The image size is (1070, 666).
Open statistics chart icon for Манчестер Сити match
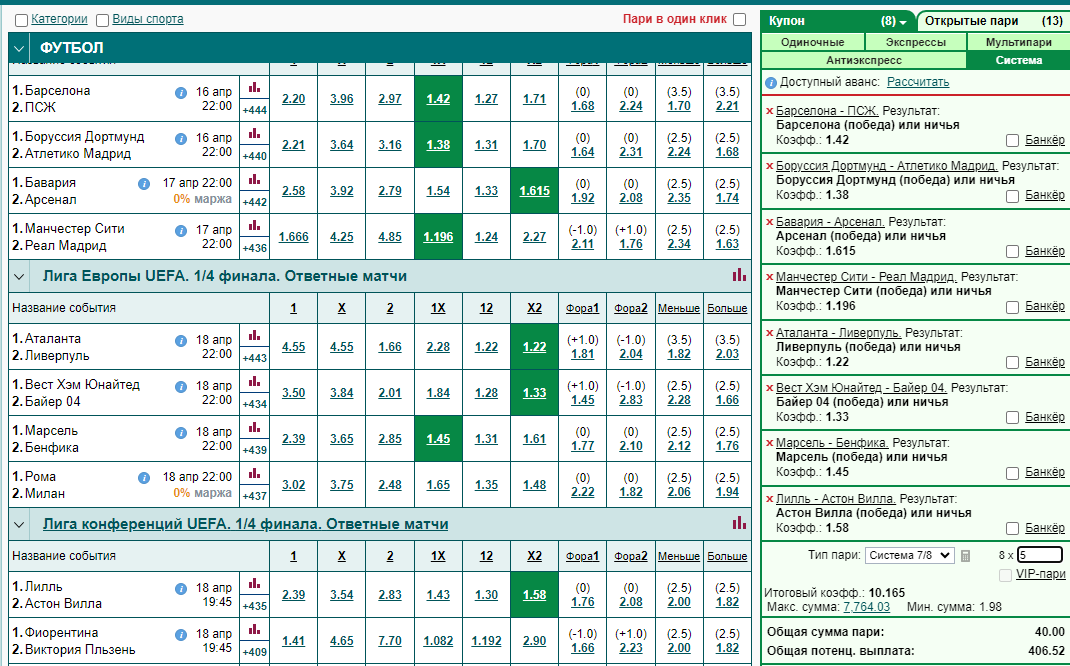click(255, 225)
